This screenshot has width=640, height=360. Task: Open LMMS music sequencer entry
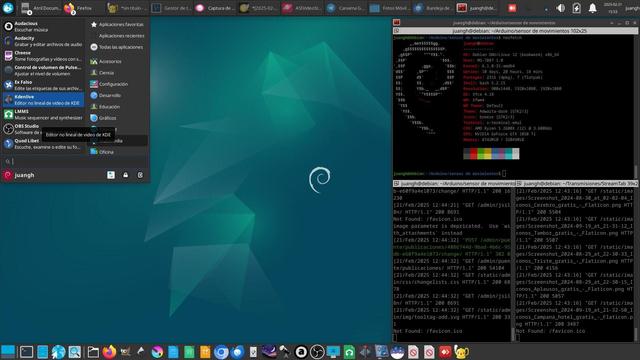(x=43, y=115)
